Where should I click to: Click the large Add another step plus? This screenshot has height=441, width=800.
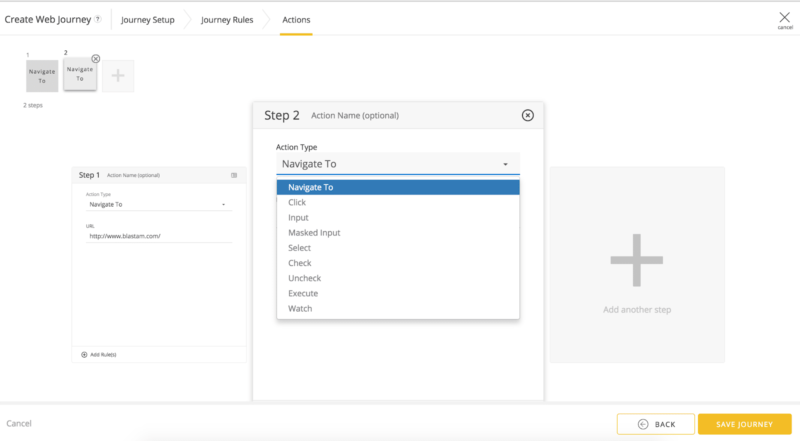pos(636,260)
